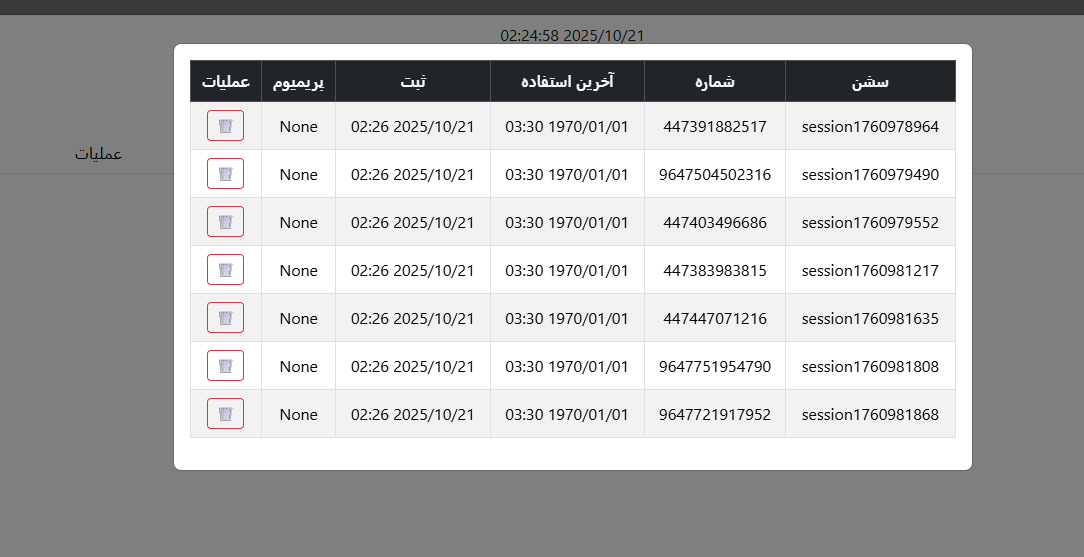Click phone number 9647504502316 cell

coord(714,175)
